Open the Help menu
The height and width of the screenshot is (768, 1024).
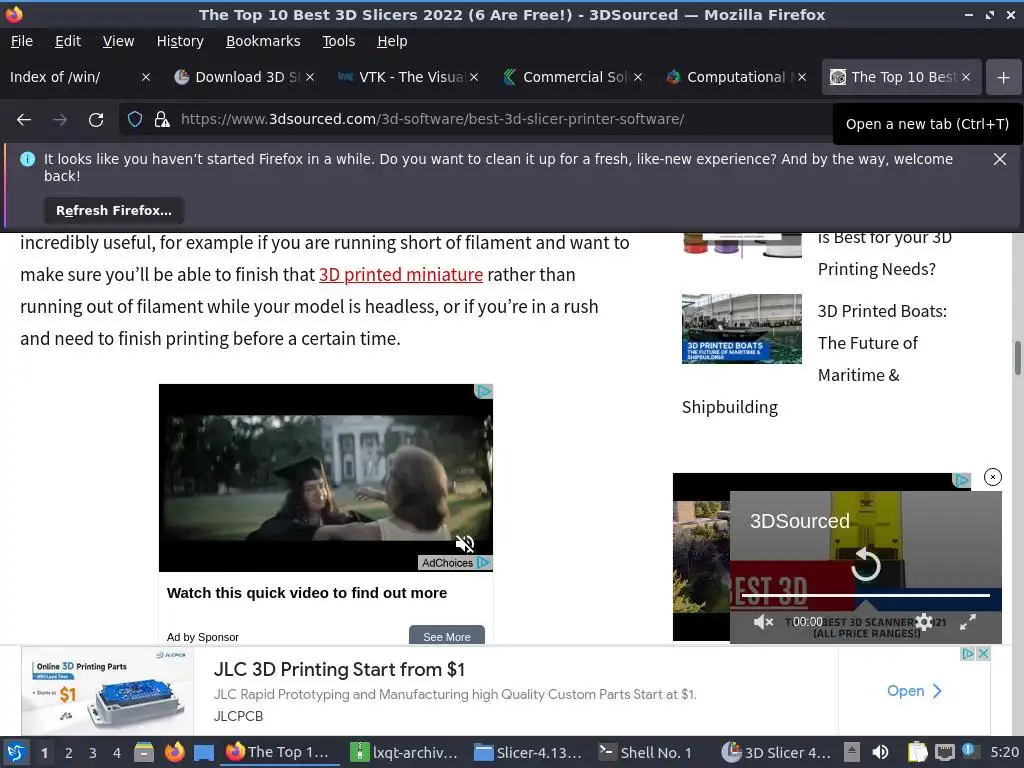click(392, 41)
